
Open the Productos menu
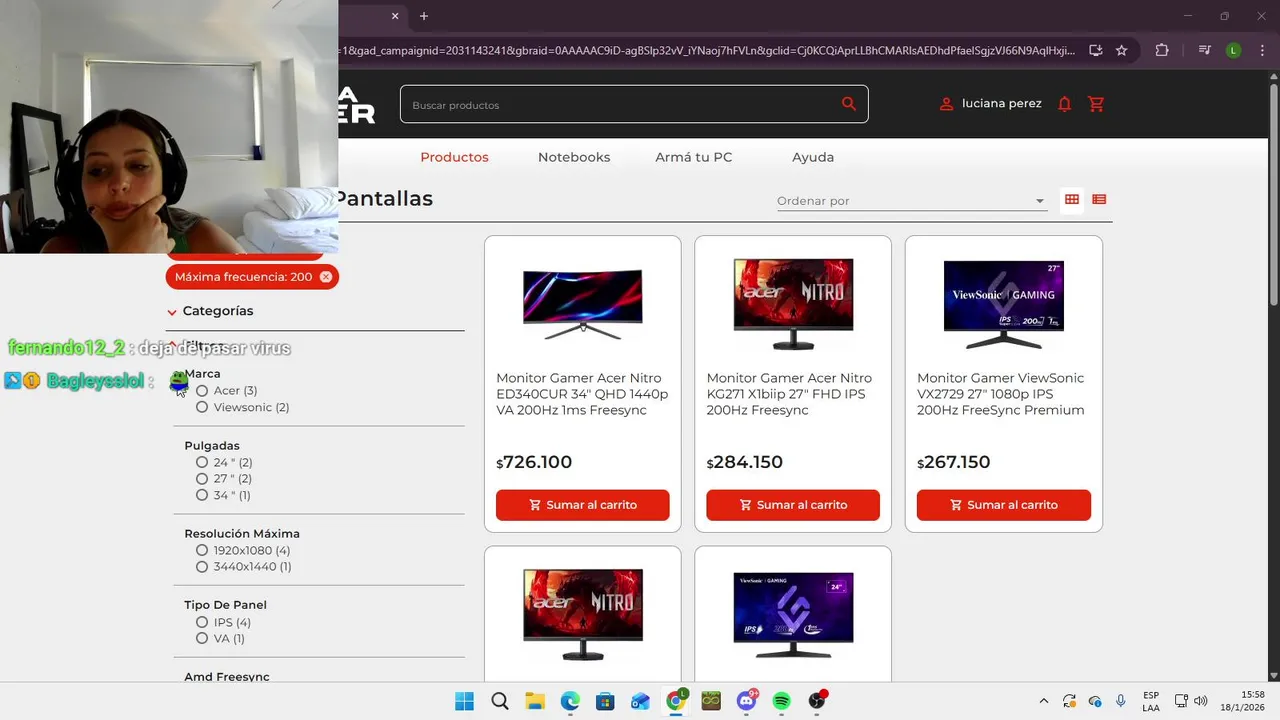click(x=454, y=157)
